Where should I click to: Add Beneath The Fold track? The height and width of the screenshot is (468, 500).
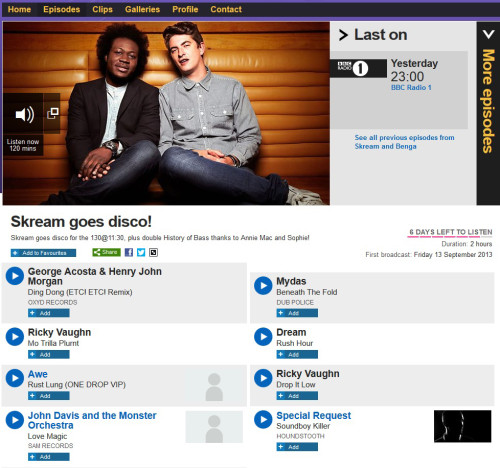click(297, 313)
